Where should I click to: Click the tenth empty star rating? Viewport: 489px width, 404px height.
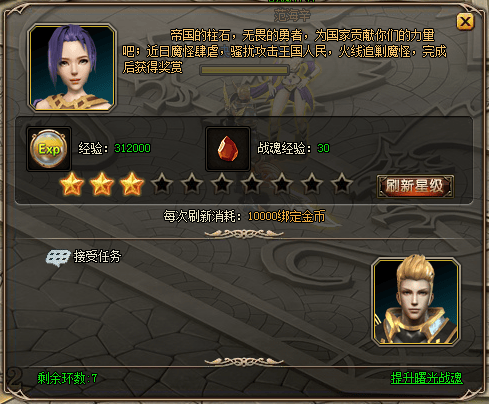[342, 184]
